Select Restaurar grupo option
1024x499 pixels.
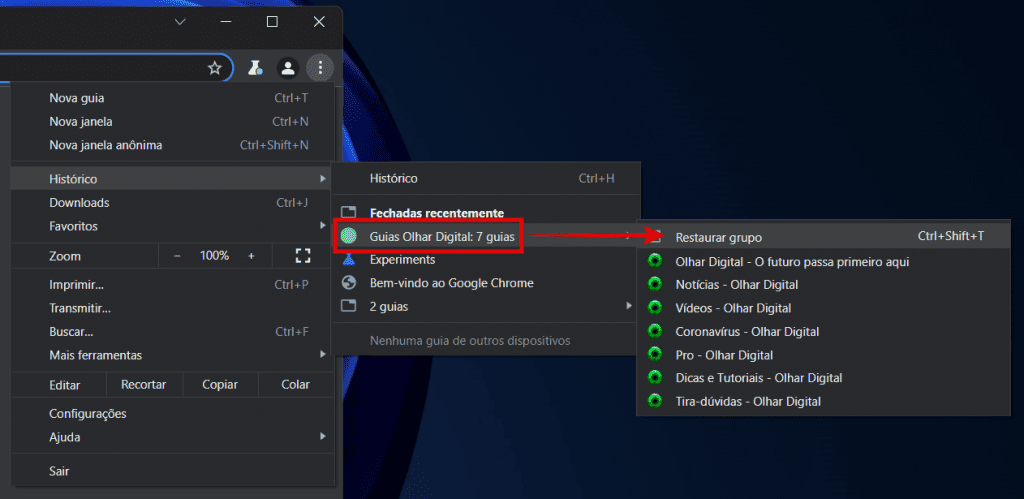pyautogui.click(x=823, y=237)
